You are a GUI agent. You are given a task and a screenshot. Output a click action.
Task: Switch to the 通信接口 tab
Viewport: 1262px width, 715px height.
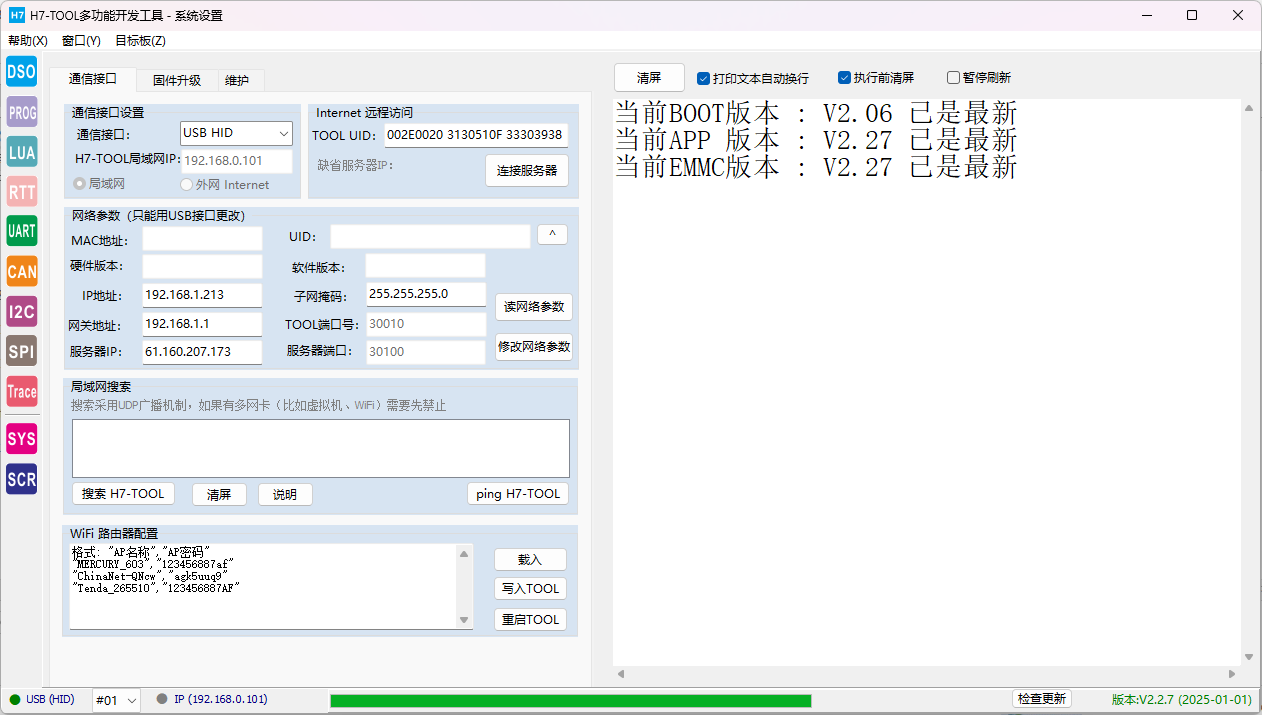pos(93,79)
